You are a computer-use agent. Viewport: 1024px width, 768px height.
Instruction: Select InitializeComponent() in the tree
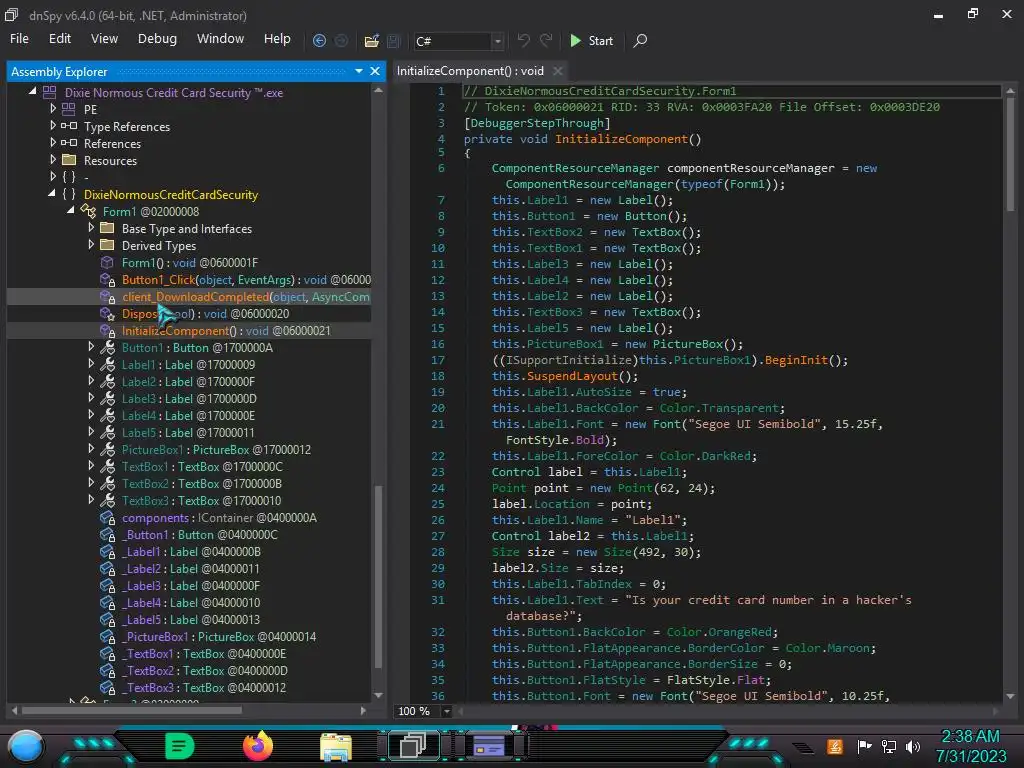point(226,330)
